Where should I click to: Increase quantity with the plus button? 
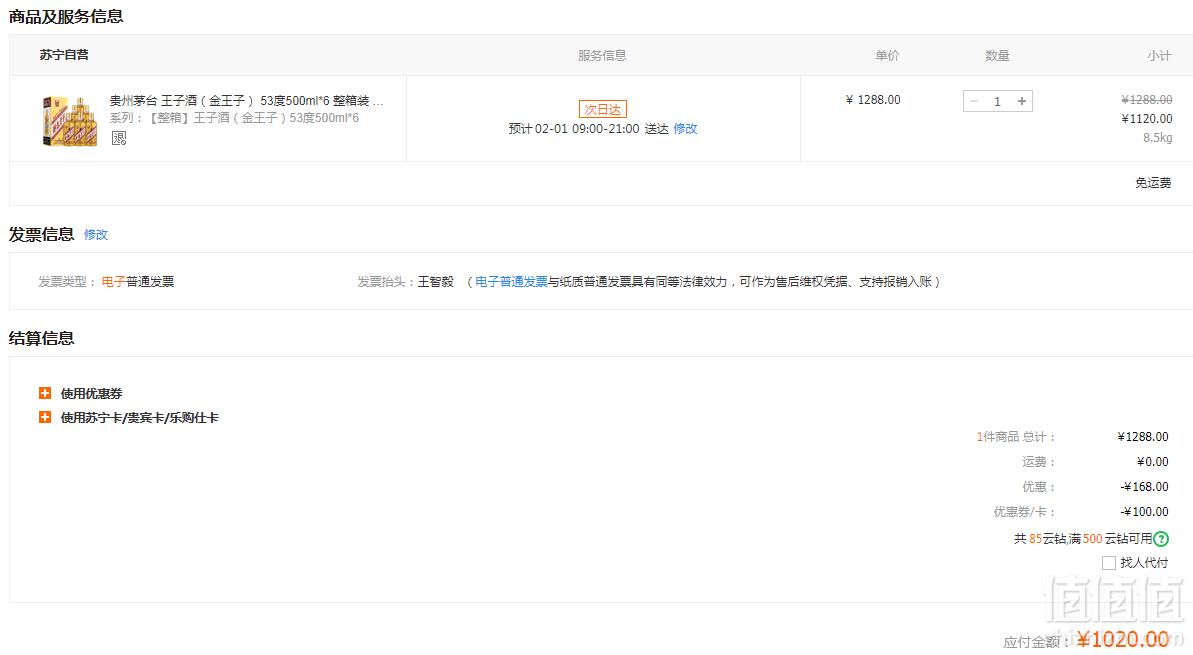[x=1022, y=101]
